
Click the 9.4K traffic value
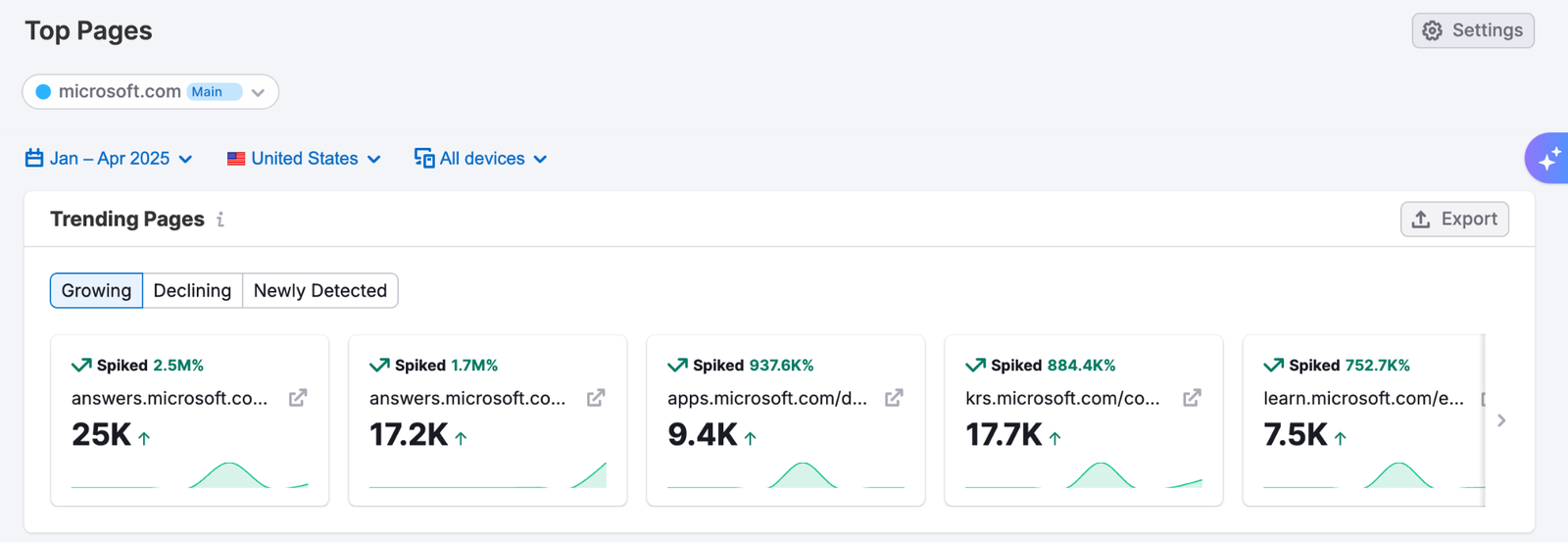(x=703, y=434)
